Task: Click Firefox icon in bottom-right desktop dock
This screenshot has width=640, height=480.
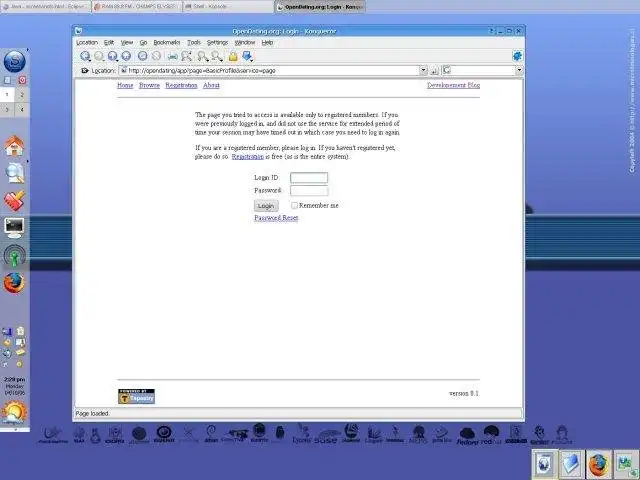Action: pos(598,463)
